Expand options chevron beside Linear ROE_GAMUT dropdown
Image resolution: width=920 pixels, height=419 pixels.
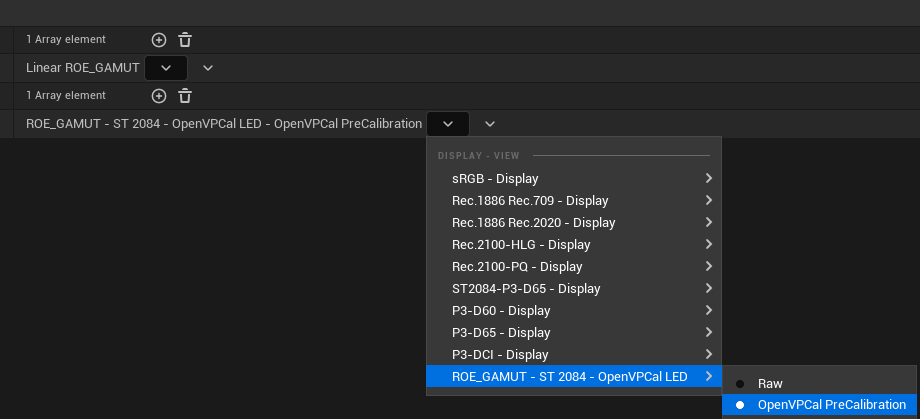click(208, 68)
